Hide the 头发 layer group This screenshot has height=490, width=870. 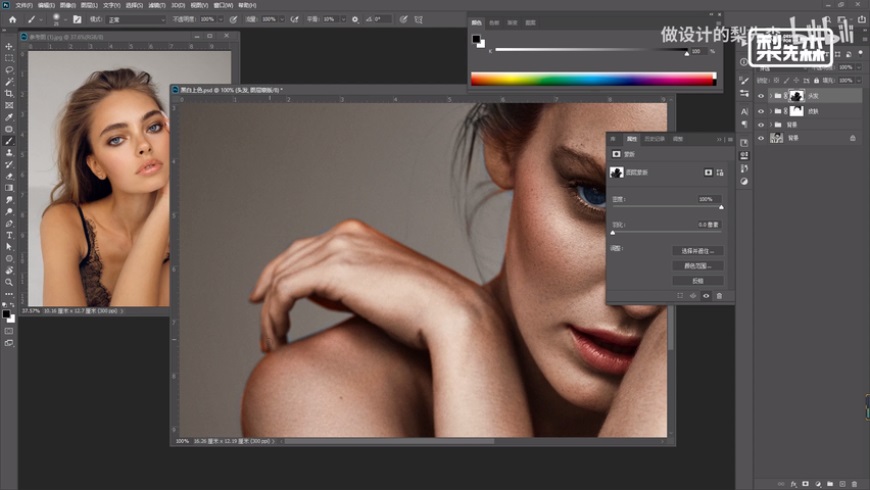click(761, 96)
